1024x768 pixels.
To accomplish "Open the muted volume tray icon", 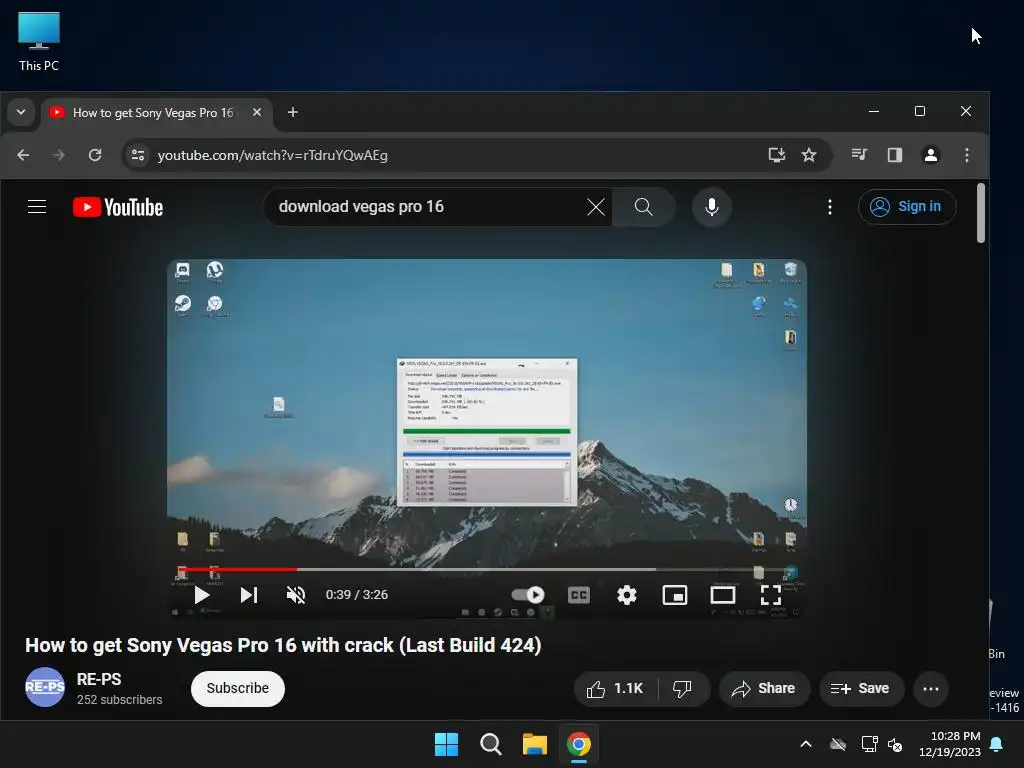I will pos(895,744).
